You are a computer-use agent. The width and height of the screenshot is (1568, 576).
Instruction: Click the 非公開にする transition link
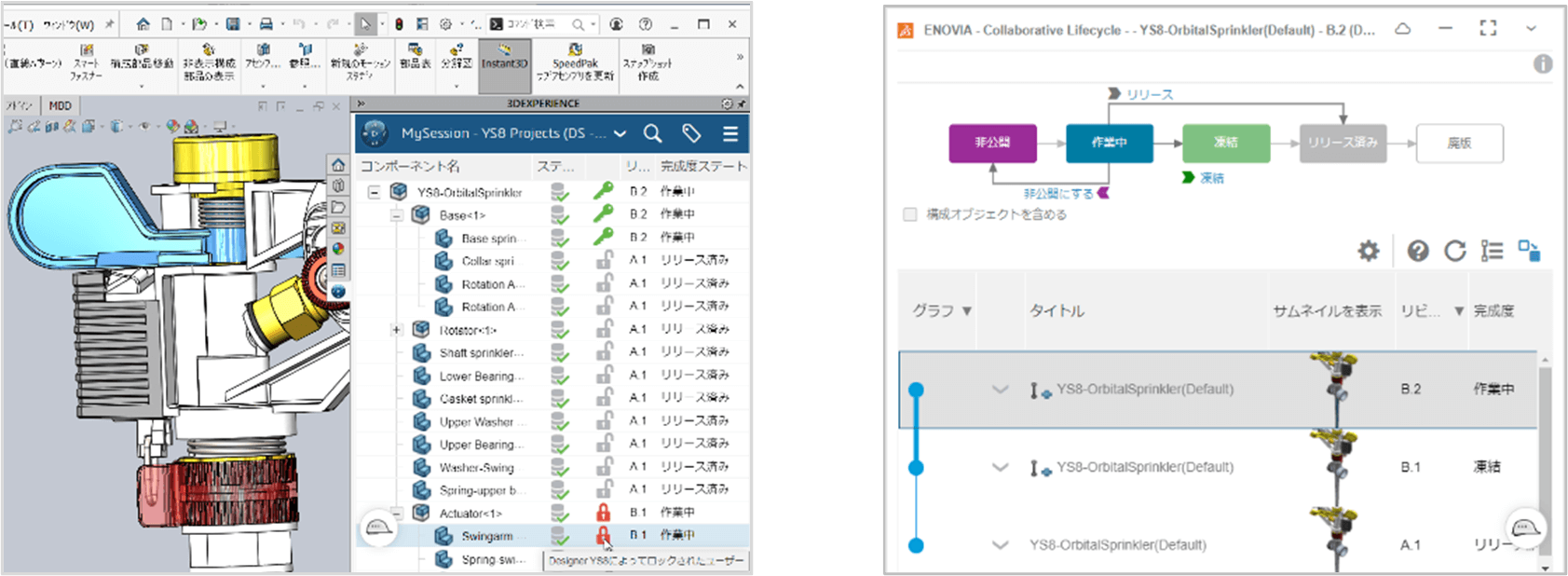coord(1058,194)
